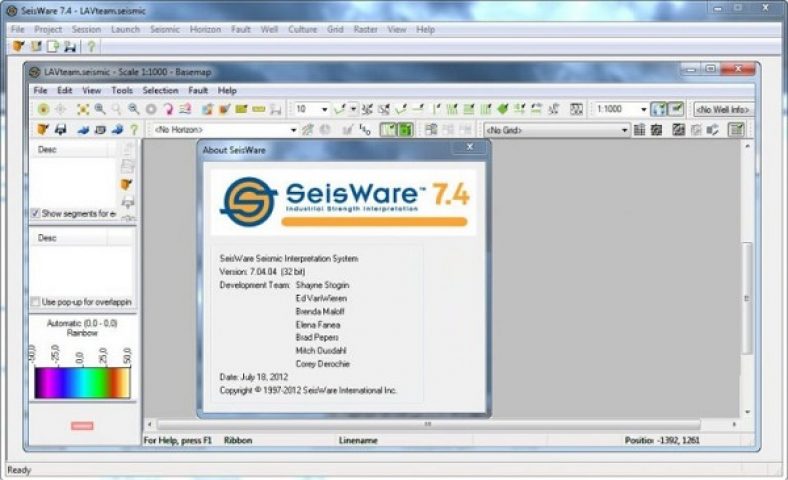Enable Show segments checkbox
The height and width of the screenshot is (480, 788).
tap(35, 213)
